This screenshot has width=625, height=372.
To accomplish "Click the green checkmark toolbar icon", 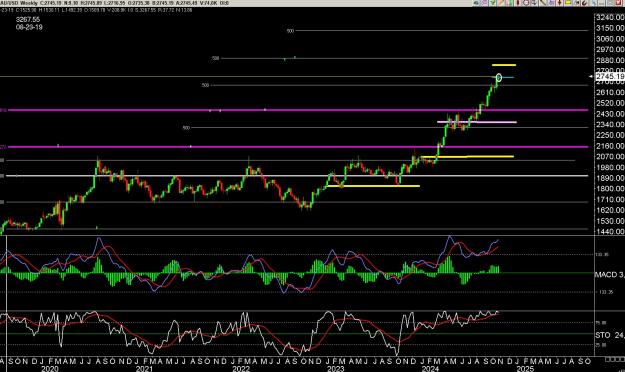I will click(493, 2).
